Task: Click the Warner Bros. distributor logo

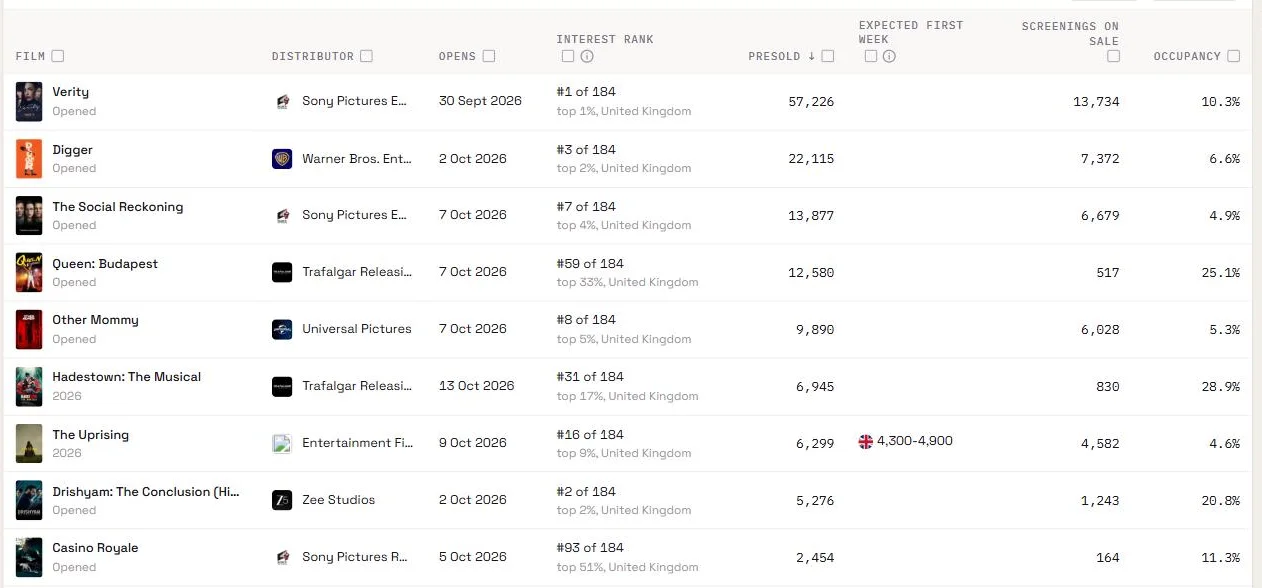Action: [x=282, y=159]
